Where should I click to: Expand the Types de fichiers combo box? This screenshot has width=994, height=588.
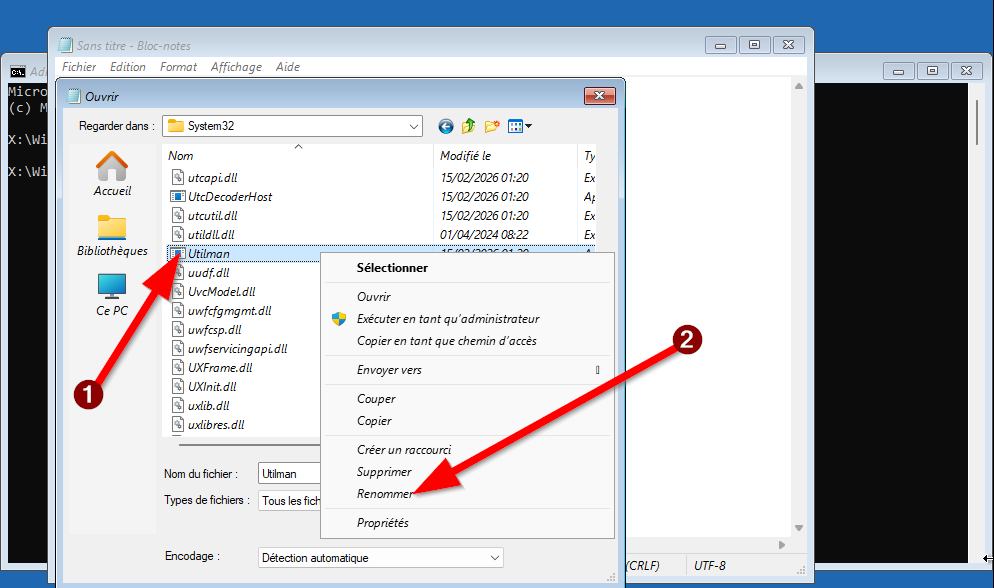290,500
